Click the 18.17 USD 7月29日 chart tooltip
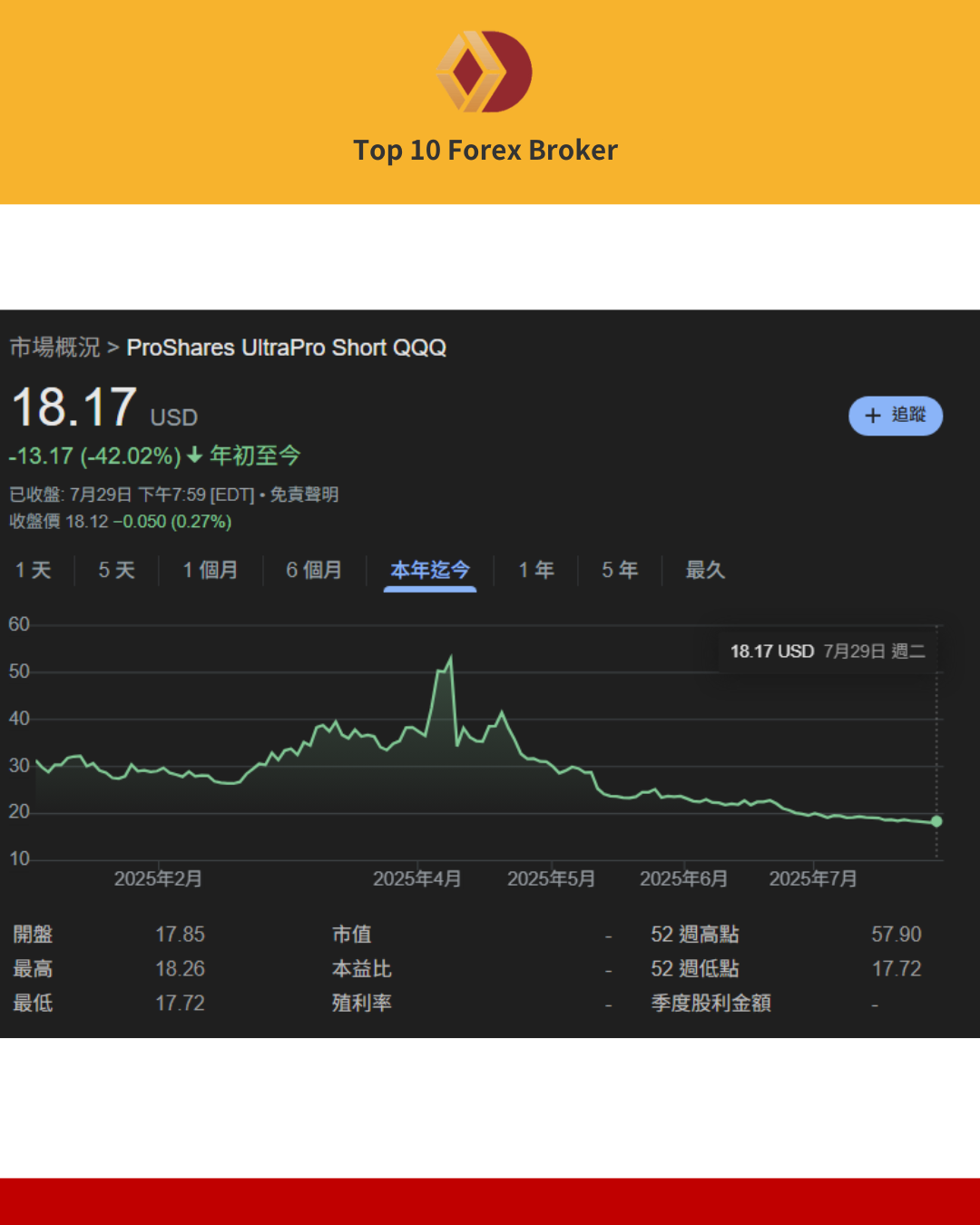Image resolution: width=980 pixels, height=1225 pixels. (x=828, y=652)
